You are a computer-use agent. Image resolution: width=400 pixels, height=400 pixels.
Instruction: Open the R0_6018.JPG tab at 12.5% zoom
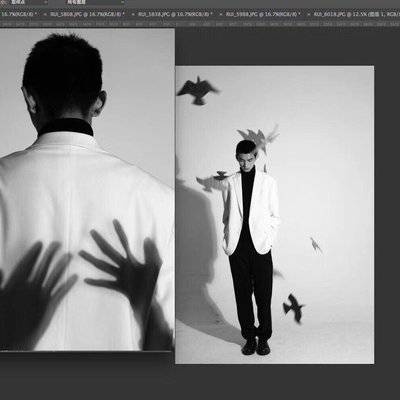pyautogui.click(x=357, y=14)
